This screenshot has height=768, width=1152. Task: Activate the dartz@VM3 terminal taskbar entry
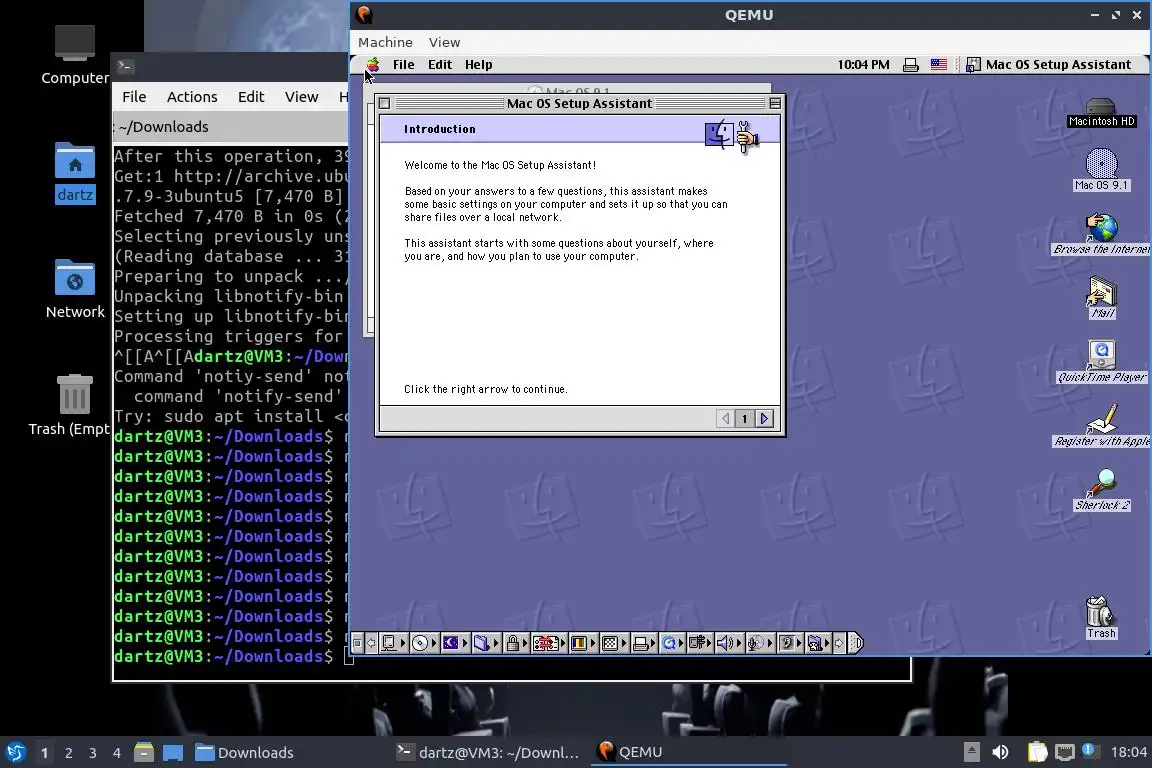pos(488,753)
